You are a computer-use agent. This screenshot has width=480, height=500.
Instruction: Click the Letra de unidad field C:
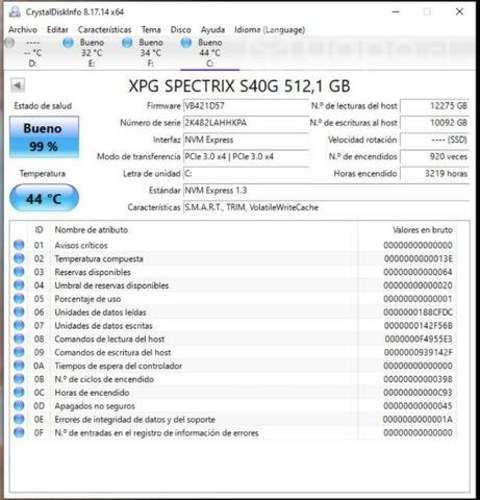coord(246,173)
